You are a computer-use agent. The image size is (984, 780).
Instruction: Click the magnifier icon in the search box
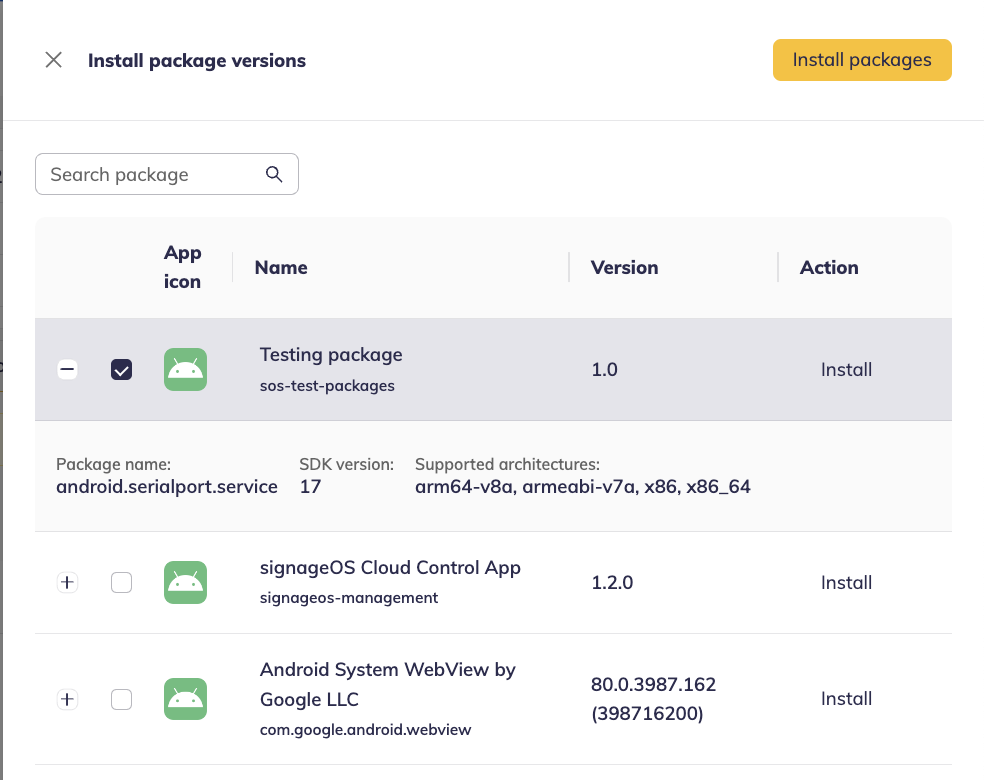[x=274, y=175]
